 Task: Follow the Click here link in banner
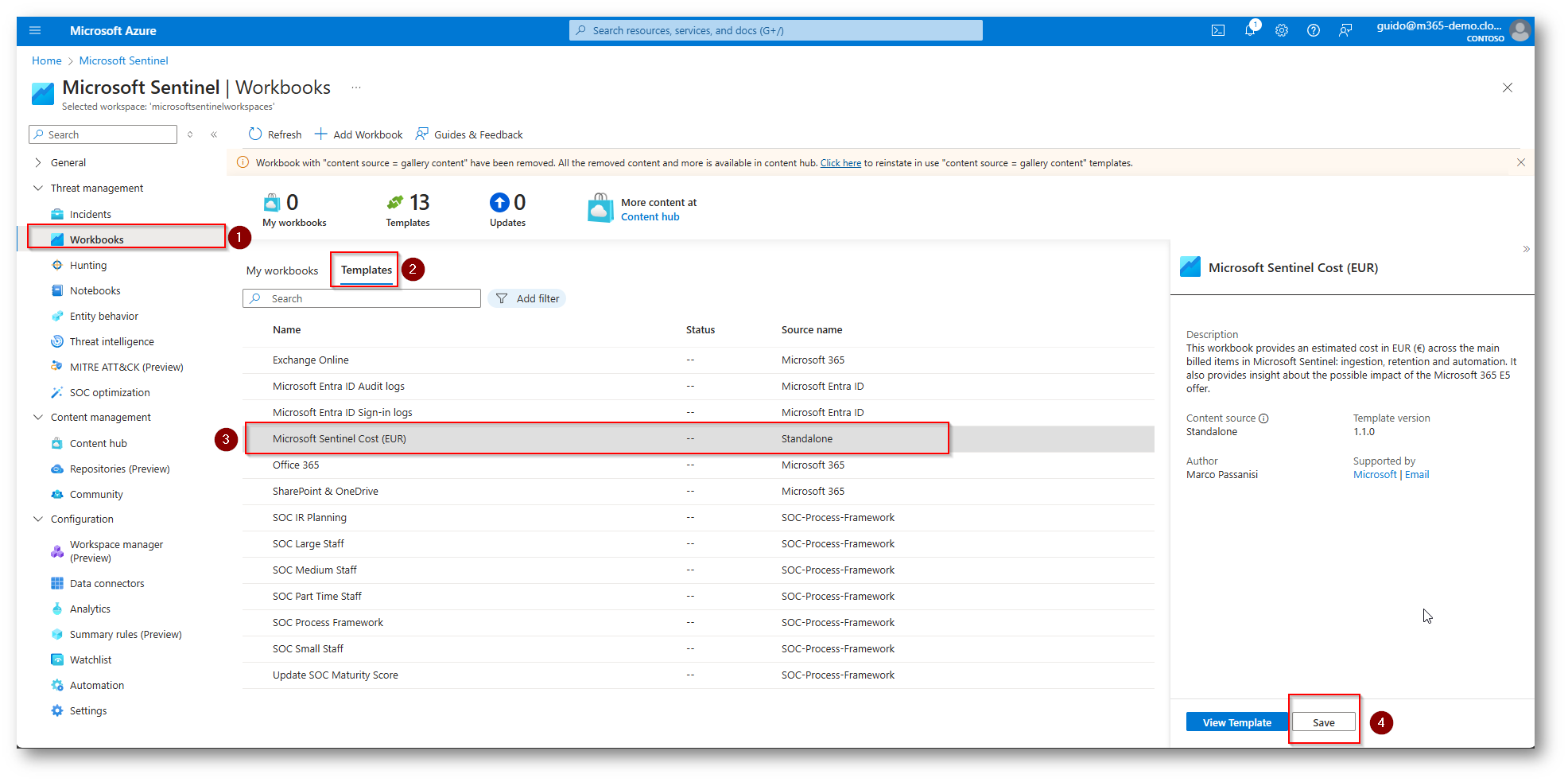click(840, 163)
